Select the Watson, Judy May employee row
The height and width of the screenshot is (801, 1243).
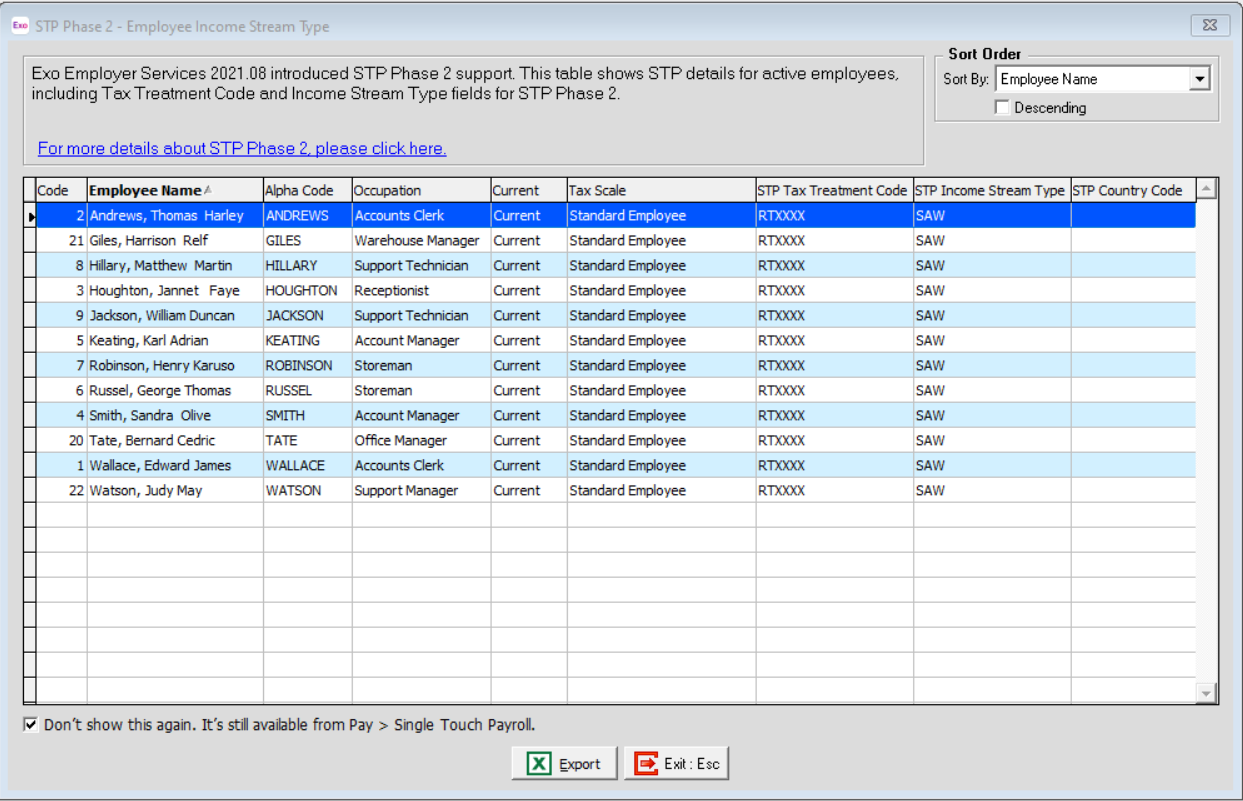[x=146, y=491]
